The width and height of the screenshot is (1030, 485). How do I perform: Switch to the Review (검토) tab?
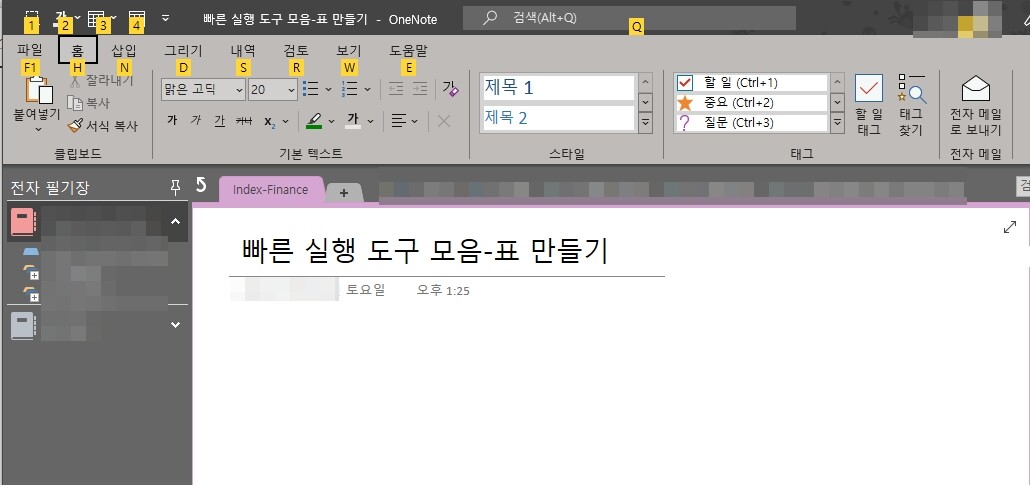click(296, 50)
